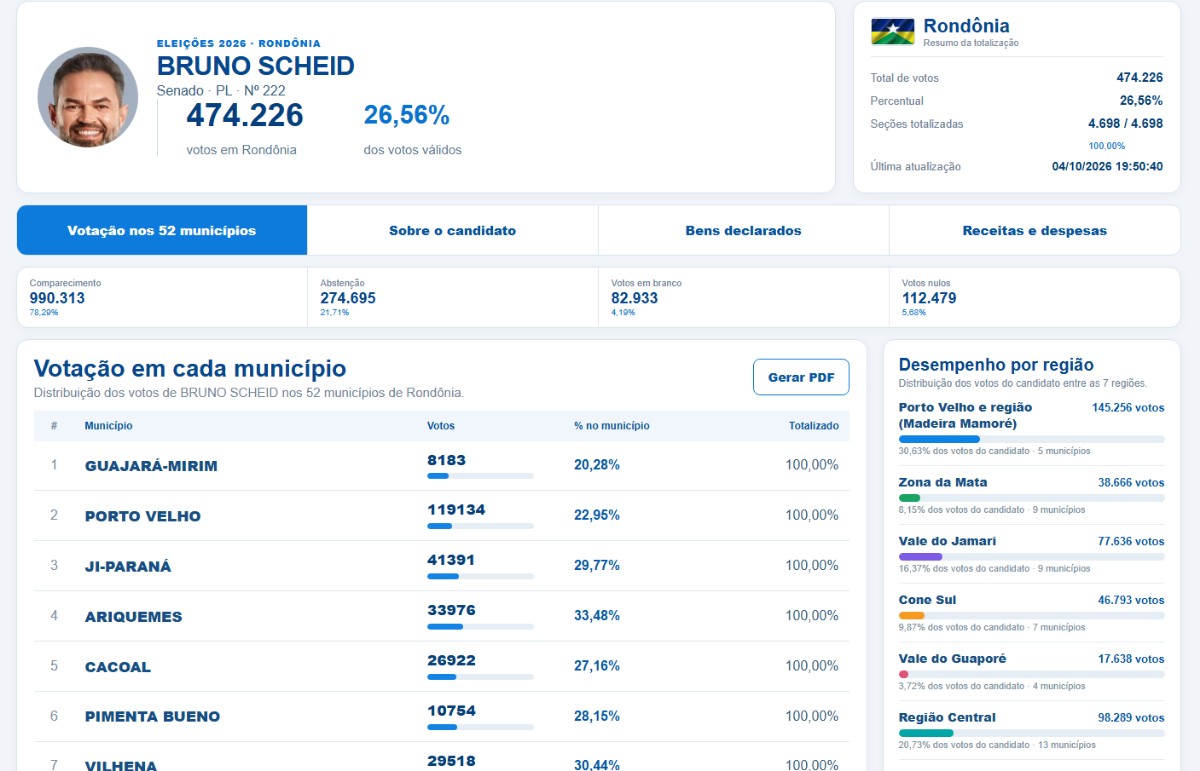
Task: Select the GUAJARÁ-MIRIM municipality row
Action: [442, 465]
